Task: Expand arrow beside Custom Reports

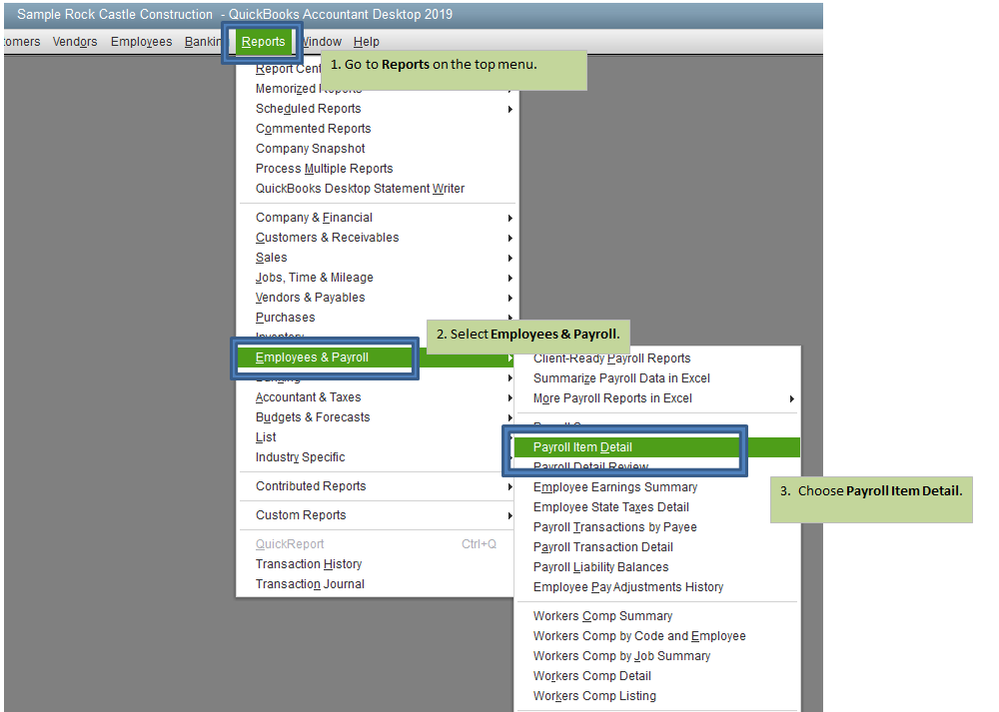Action: pos(510,516)
